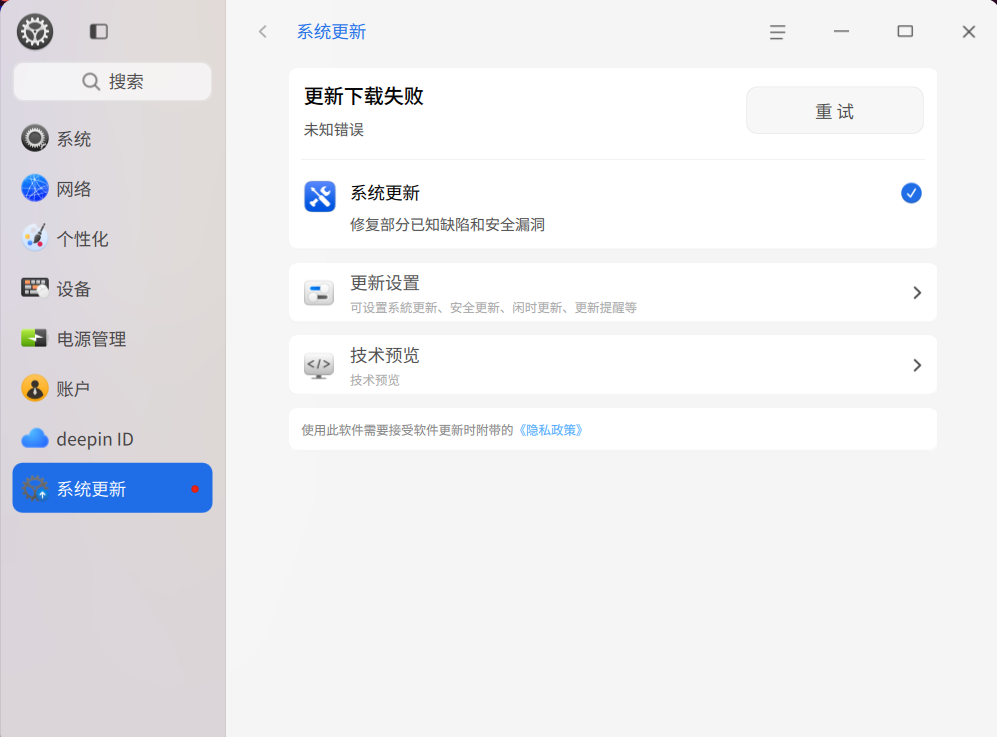997x737 pixels.
Task: Close the Control Center window
Action: pos(968,31)
